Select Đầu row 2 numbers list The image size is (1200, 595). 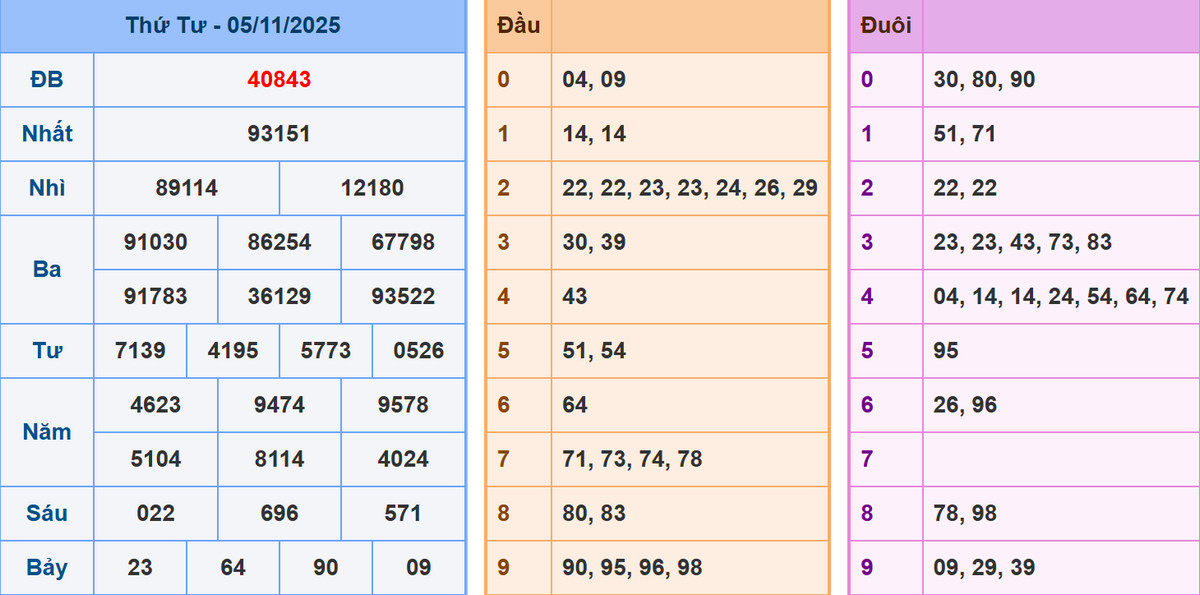(x=690, y=188)
